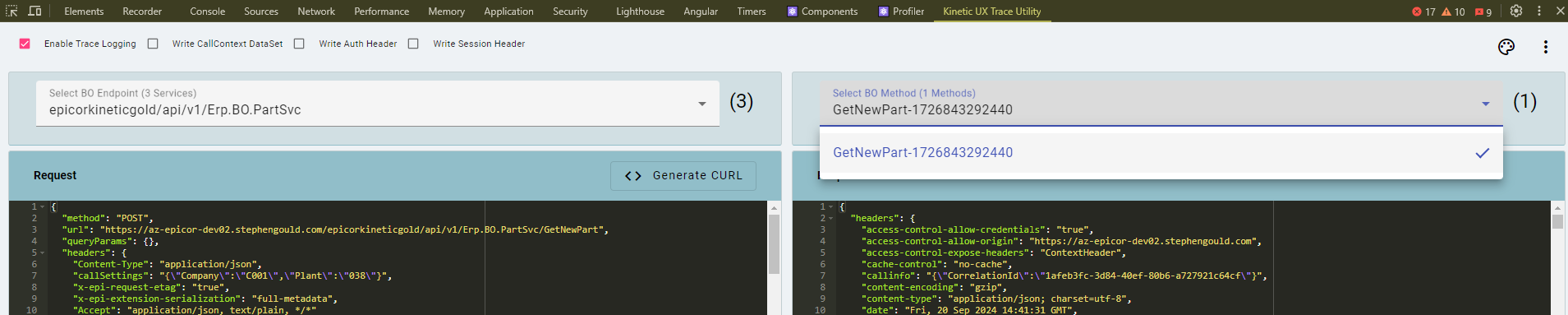Open the trace utility three-dot menu
1568x315 pixels.
[1545, 47]
